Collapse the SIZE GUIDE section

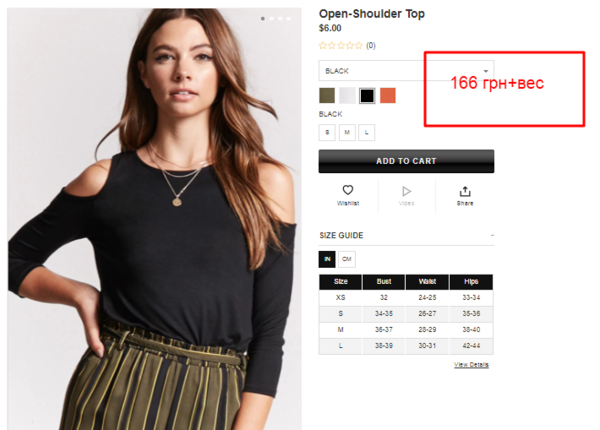[492, 235]
